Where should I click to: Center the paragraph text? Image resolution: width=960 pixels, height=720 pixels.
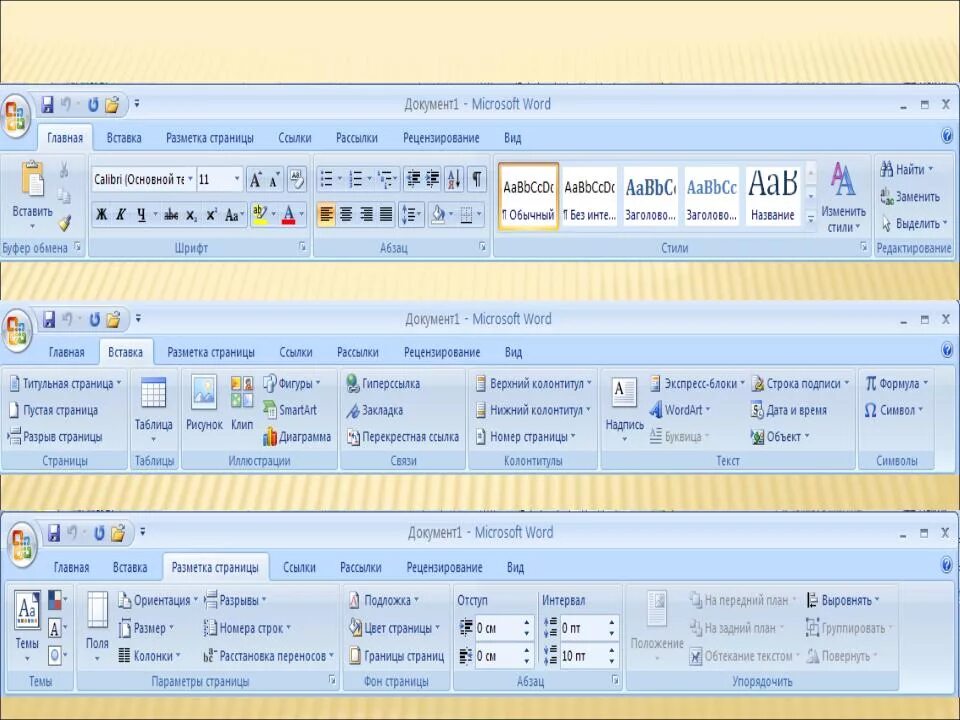346,214
